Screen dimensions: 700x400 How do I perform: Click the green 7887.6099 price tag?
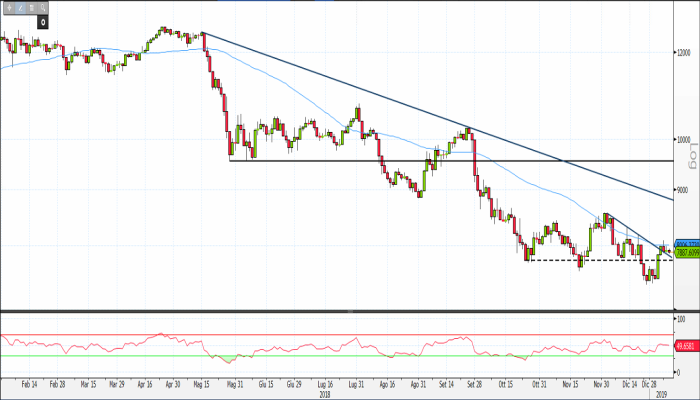tap(686, 253)
